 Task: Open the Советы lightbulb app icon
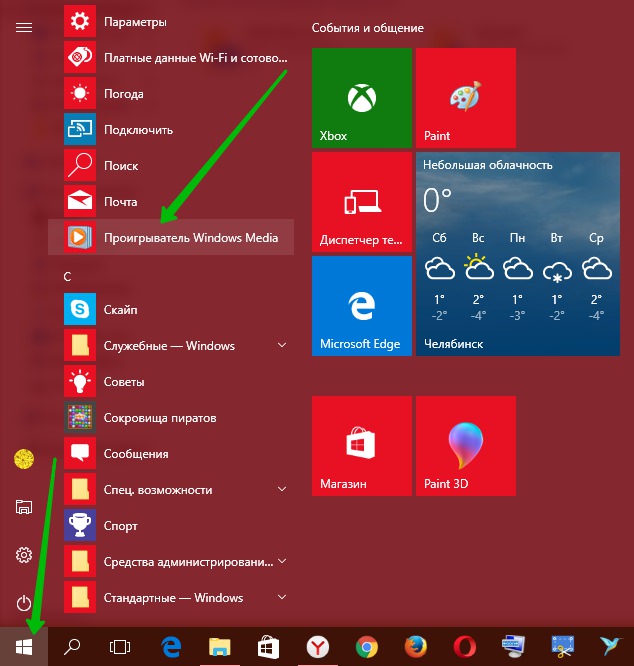[x=80, y=381]
